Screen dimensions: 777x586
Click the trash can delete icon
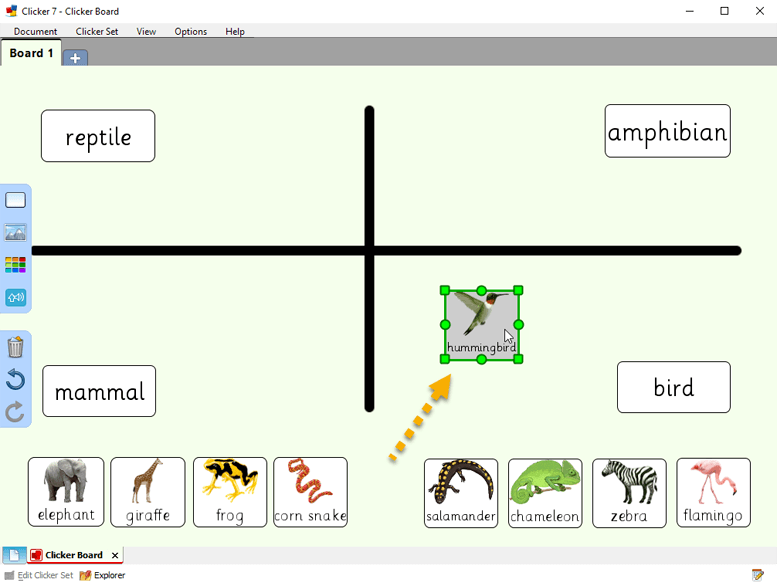15,348
